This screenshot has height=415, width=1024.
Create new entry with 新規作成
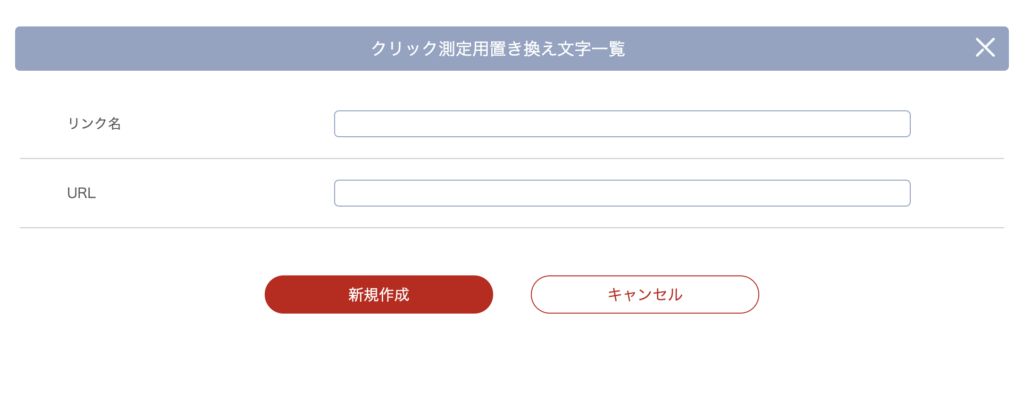378,295
